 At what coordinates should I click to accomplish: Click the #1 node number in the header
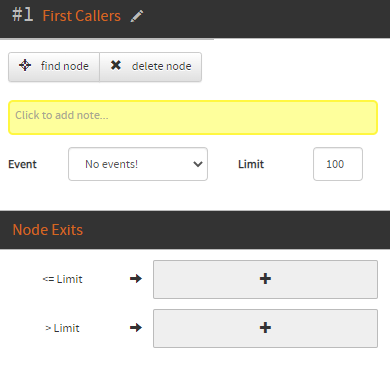(22, 15)
